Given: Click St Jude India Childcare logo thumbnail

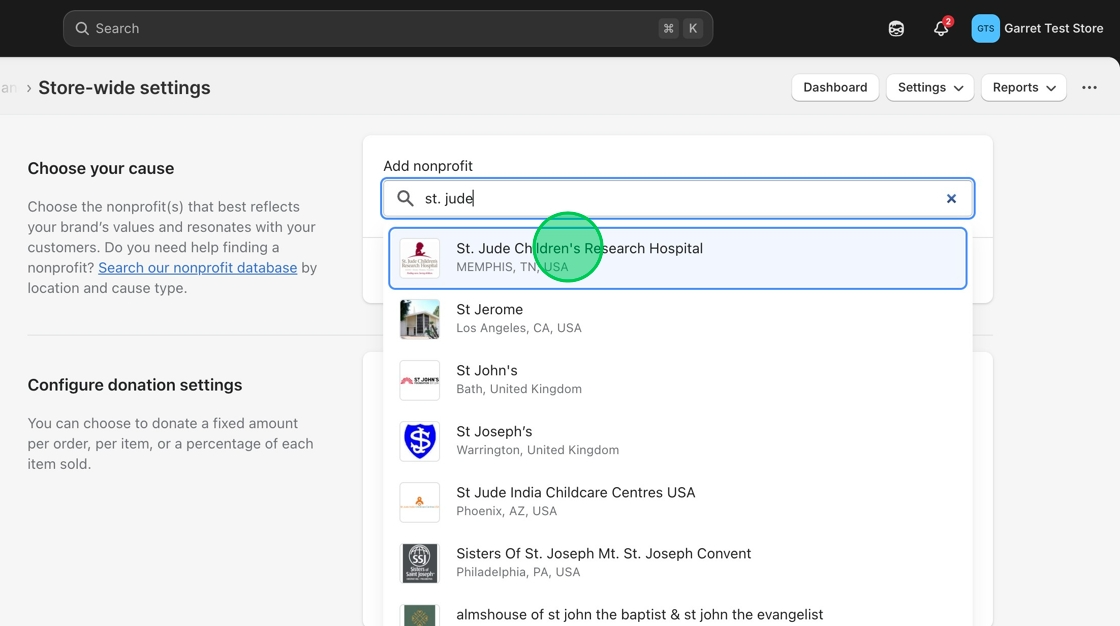Looking at the screenshot, I should click(419, 502).
